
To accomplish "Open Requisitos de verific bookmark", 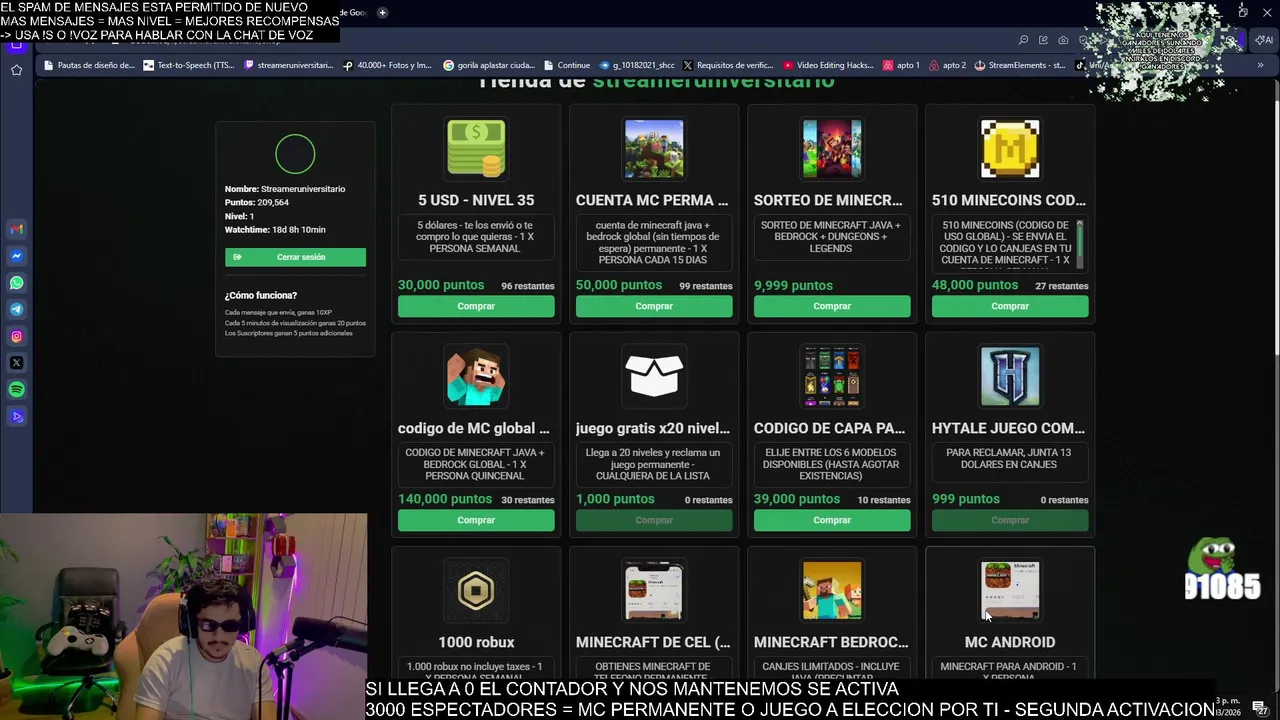I will point(729,65).
